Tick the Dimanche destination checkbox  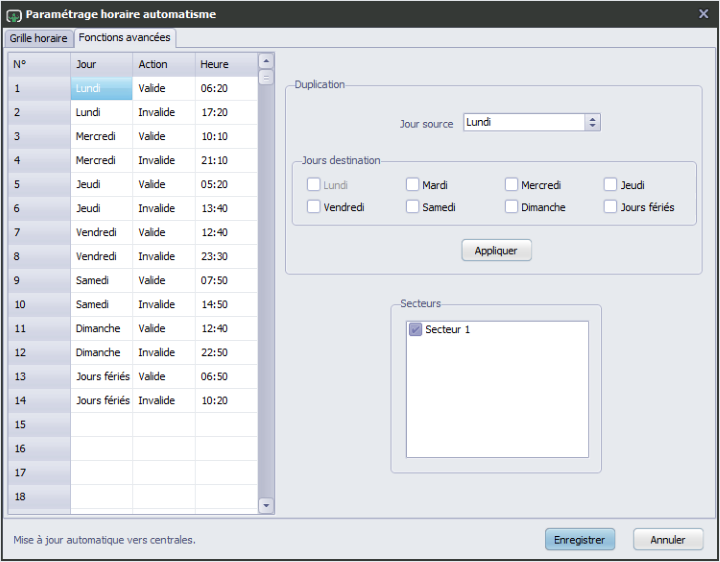tap(511, 207)
